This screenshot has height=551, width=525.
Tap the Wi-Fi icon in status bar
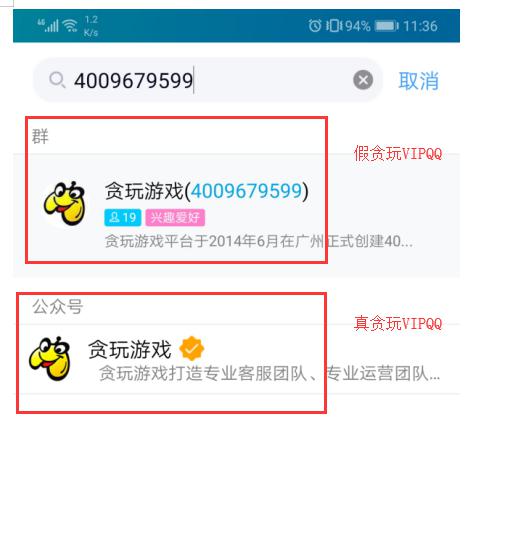(x=70, y=25)
